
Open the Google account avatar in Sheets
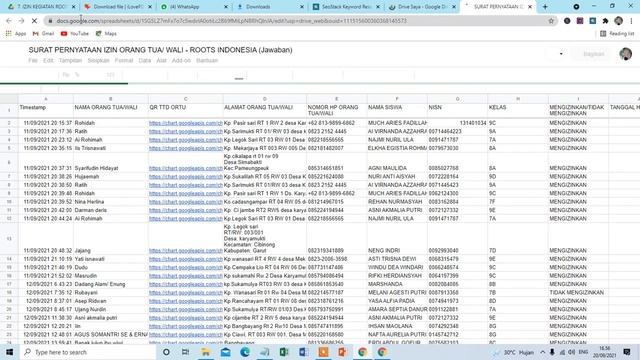point(625,54)
